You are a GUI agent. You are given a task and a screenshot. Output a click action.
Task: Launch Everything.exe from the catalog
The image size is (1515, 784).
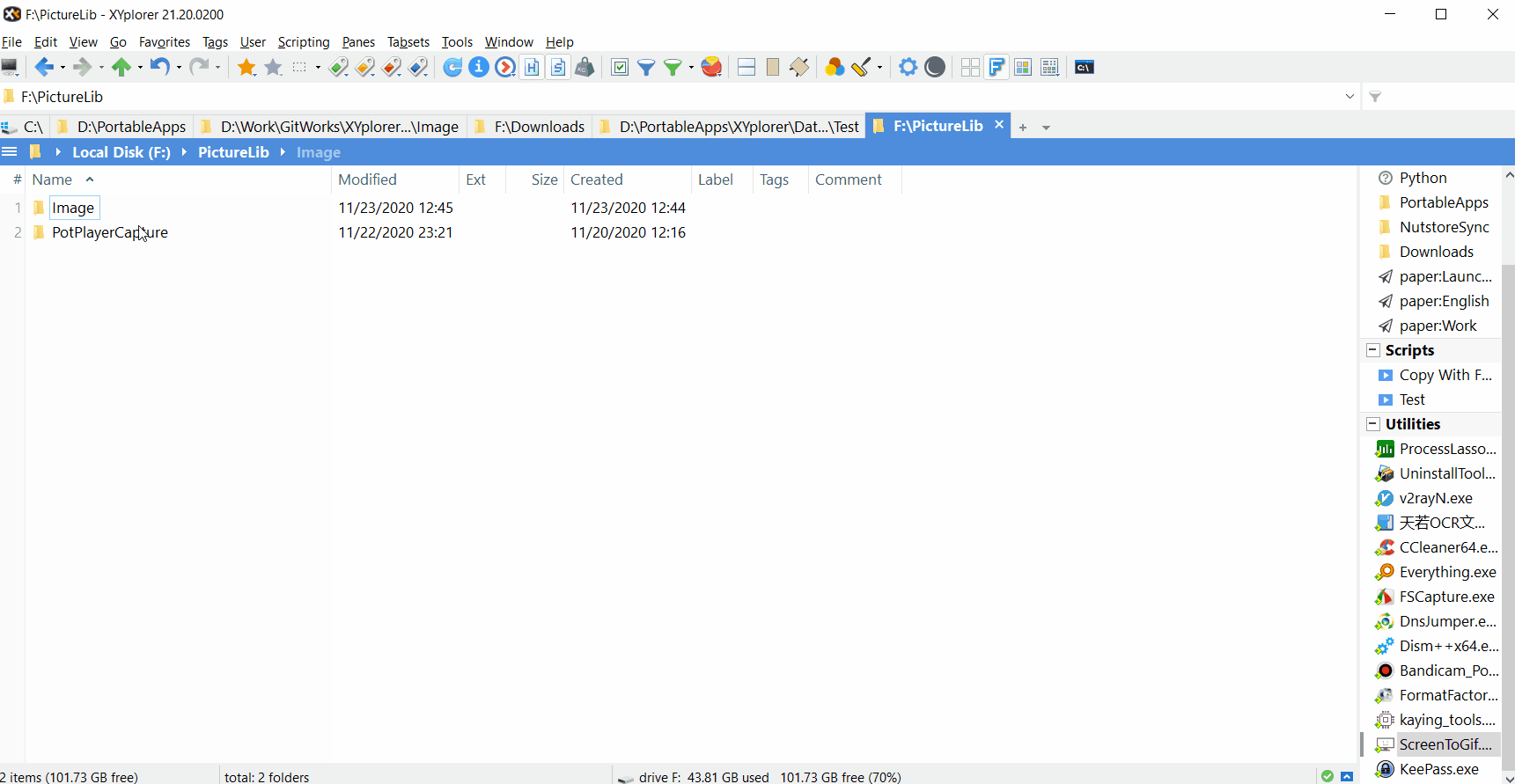tap(1437, 572)
